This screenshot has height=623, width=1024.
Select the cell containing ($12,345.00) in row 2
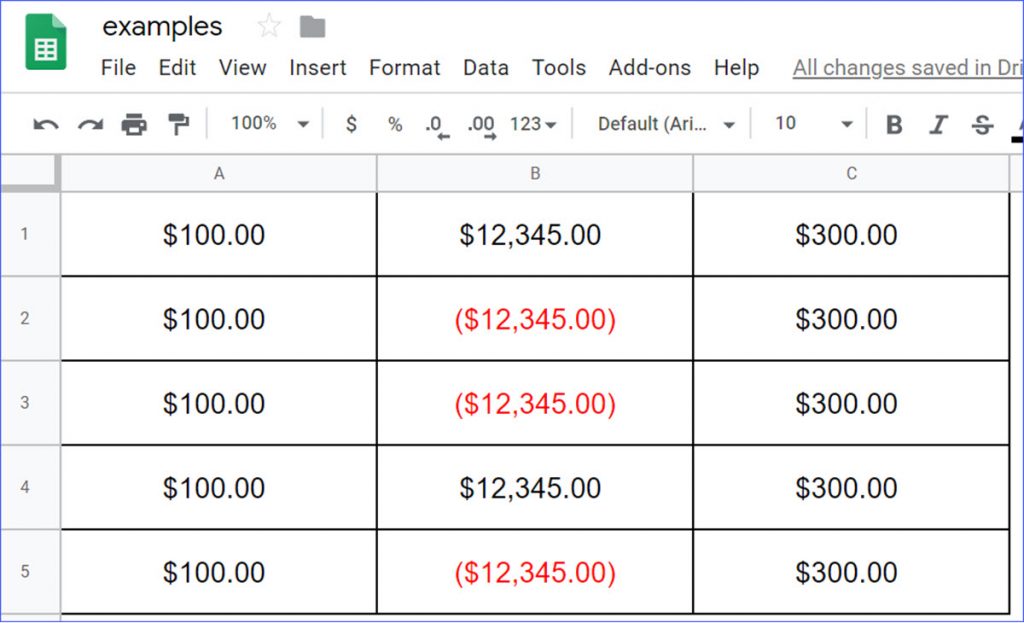pos(534,319)
